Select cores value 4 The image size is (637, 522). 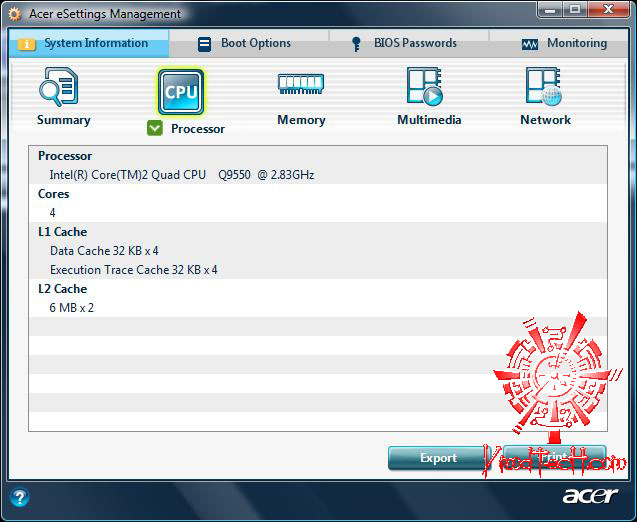tap(52, 213)
